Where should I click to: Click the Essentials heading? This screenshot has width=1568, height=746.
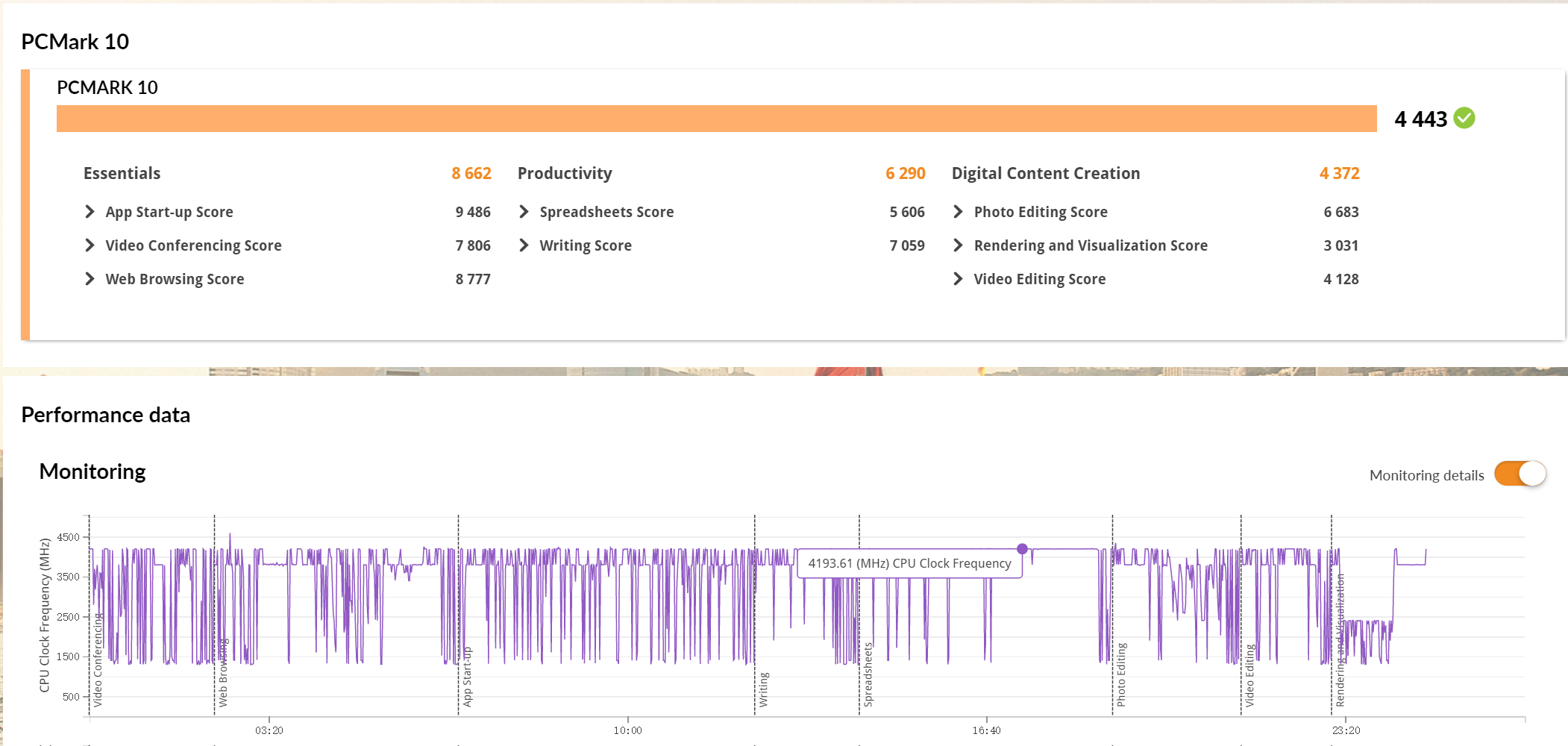click(122, 173)
